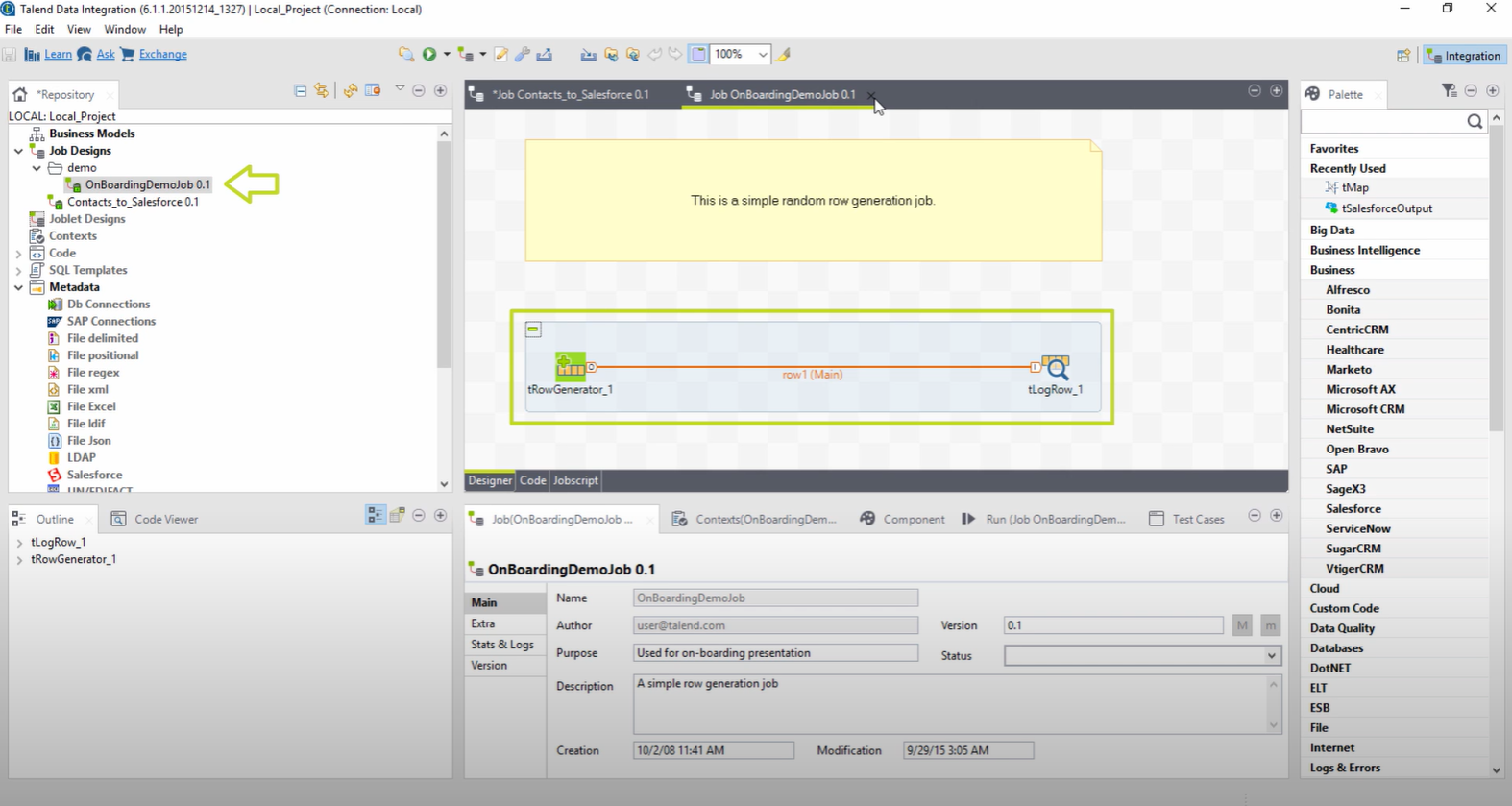Click the green Run job toolbar icon
Screen dimensions: 1512x806
(429, 55)
